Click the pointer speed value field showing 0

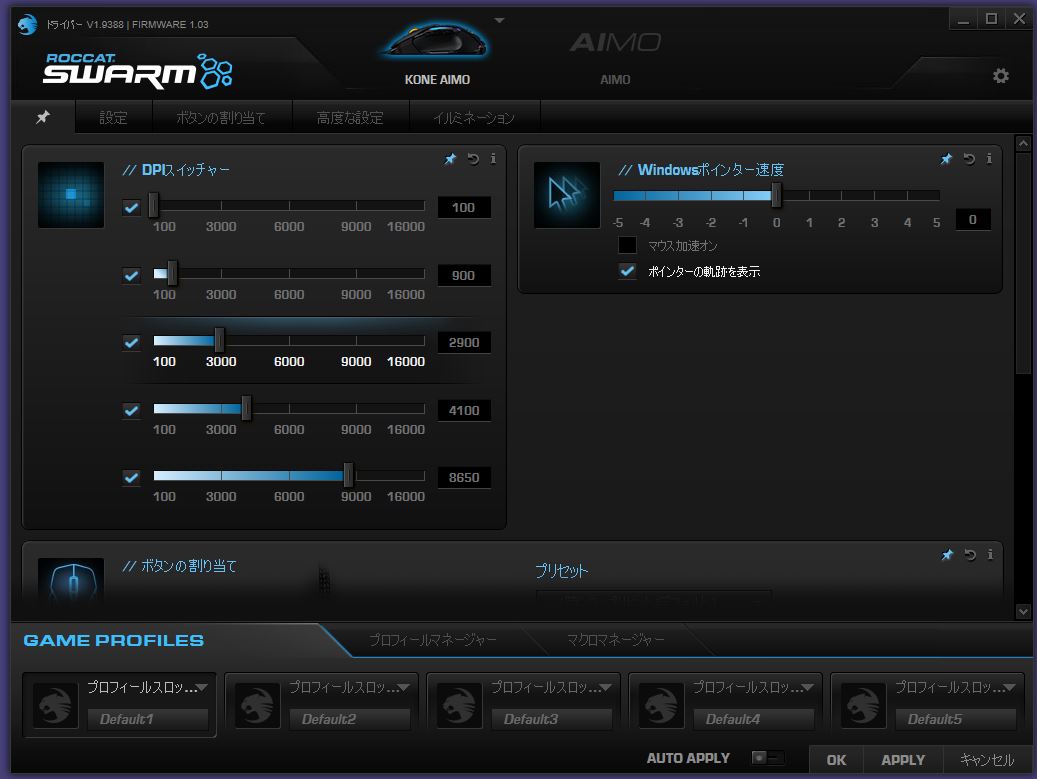[973, 220]
